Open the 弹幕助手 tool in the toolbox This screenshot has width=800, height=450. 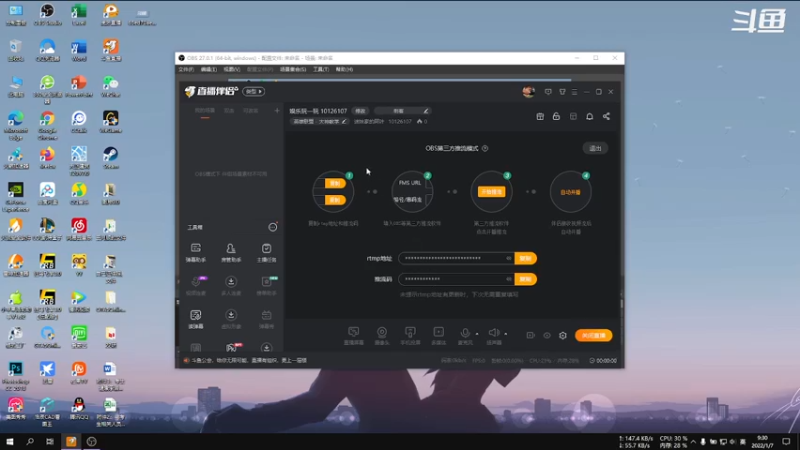pyautogui.click(x=195, y=252)
